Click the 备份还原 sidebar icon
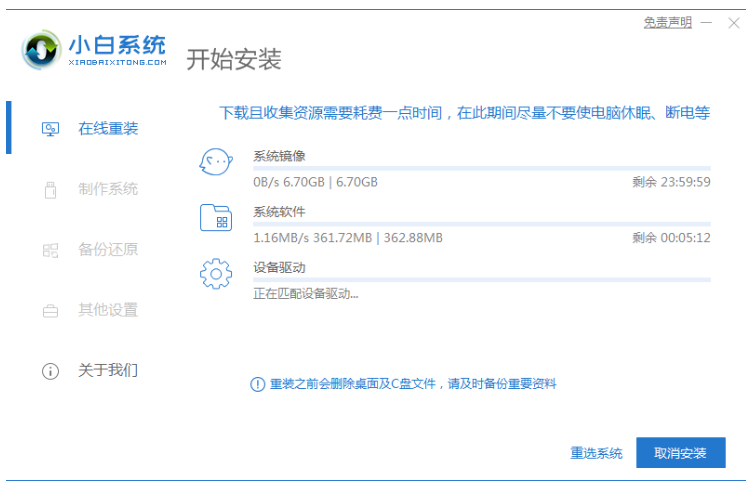752x486 pixels. click(50, 250)
